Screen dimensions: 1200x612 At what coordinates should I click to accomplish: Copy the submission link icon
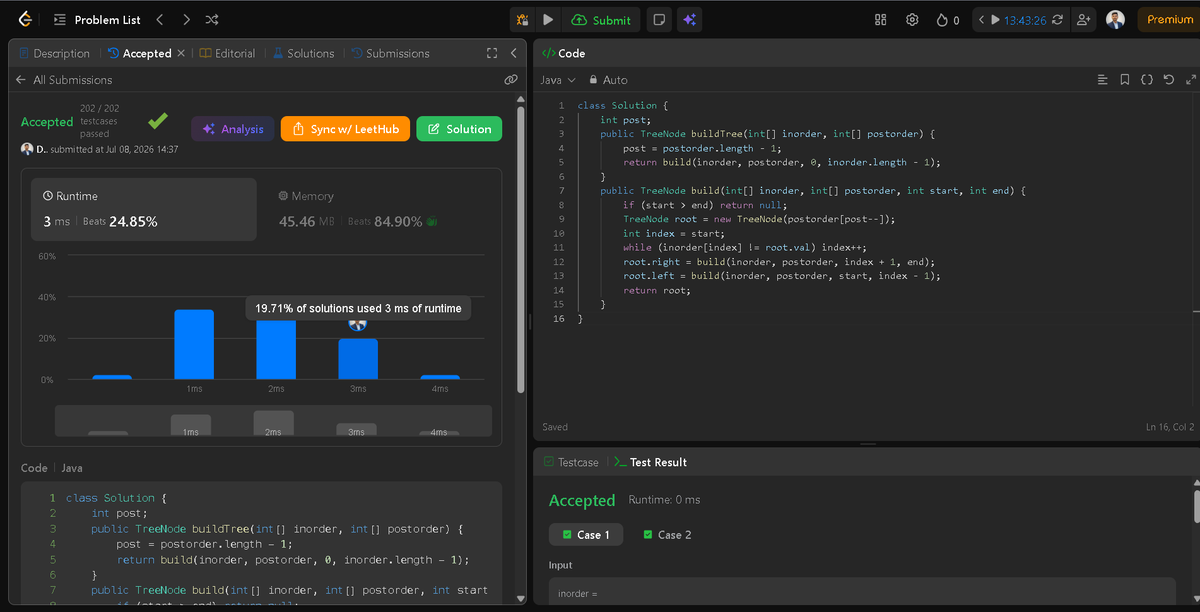tap(510, 80)
